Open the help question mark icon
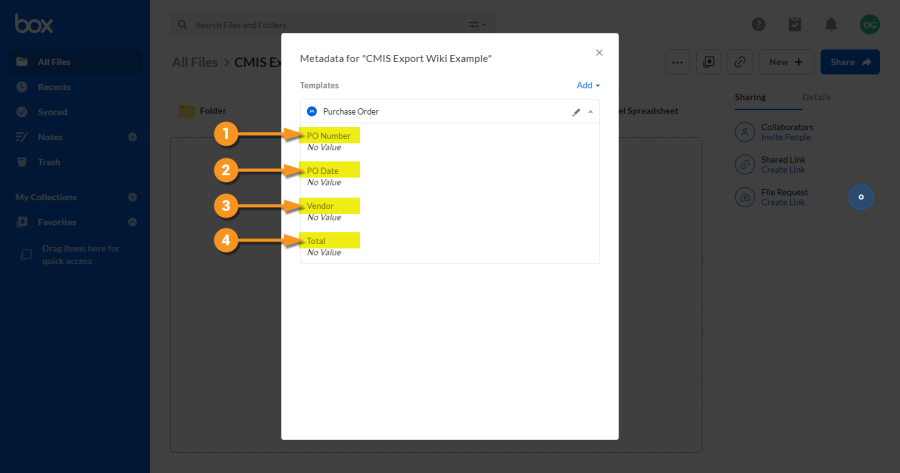 759,25
